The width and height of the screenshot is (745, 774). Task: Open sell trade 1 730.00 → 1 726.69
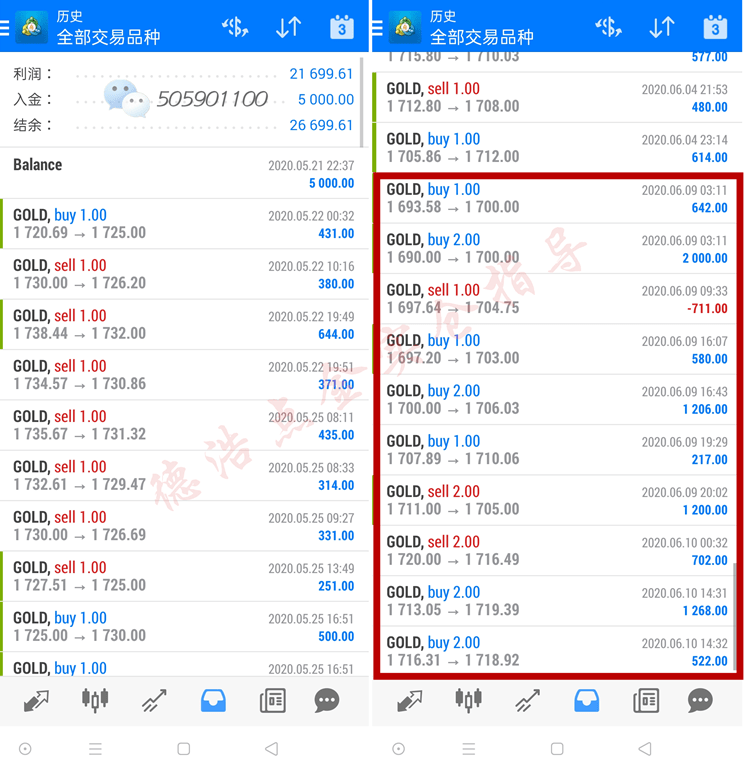coord(184,526)
